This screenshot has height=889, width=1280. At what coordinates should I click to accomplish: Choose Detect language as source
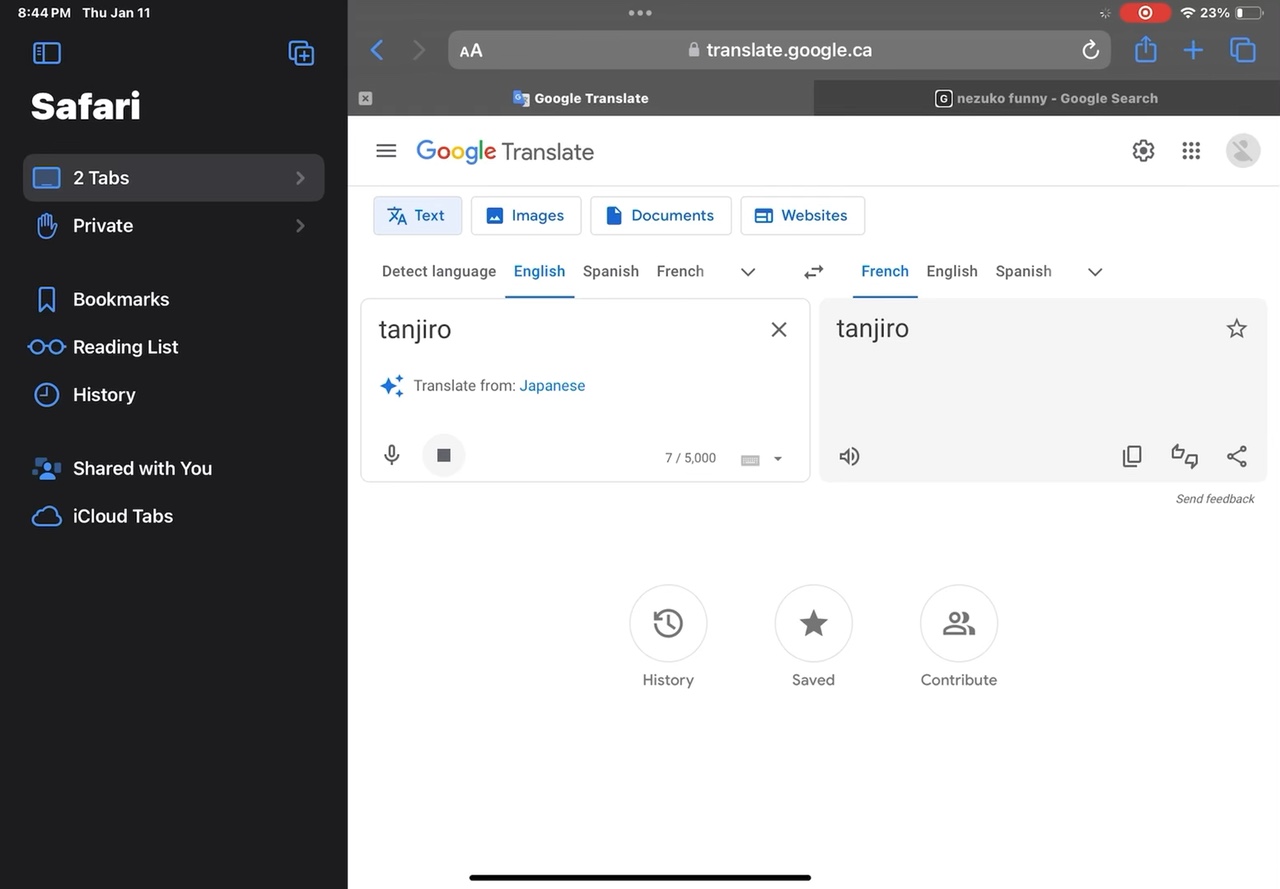[x=439, y=271]
